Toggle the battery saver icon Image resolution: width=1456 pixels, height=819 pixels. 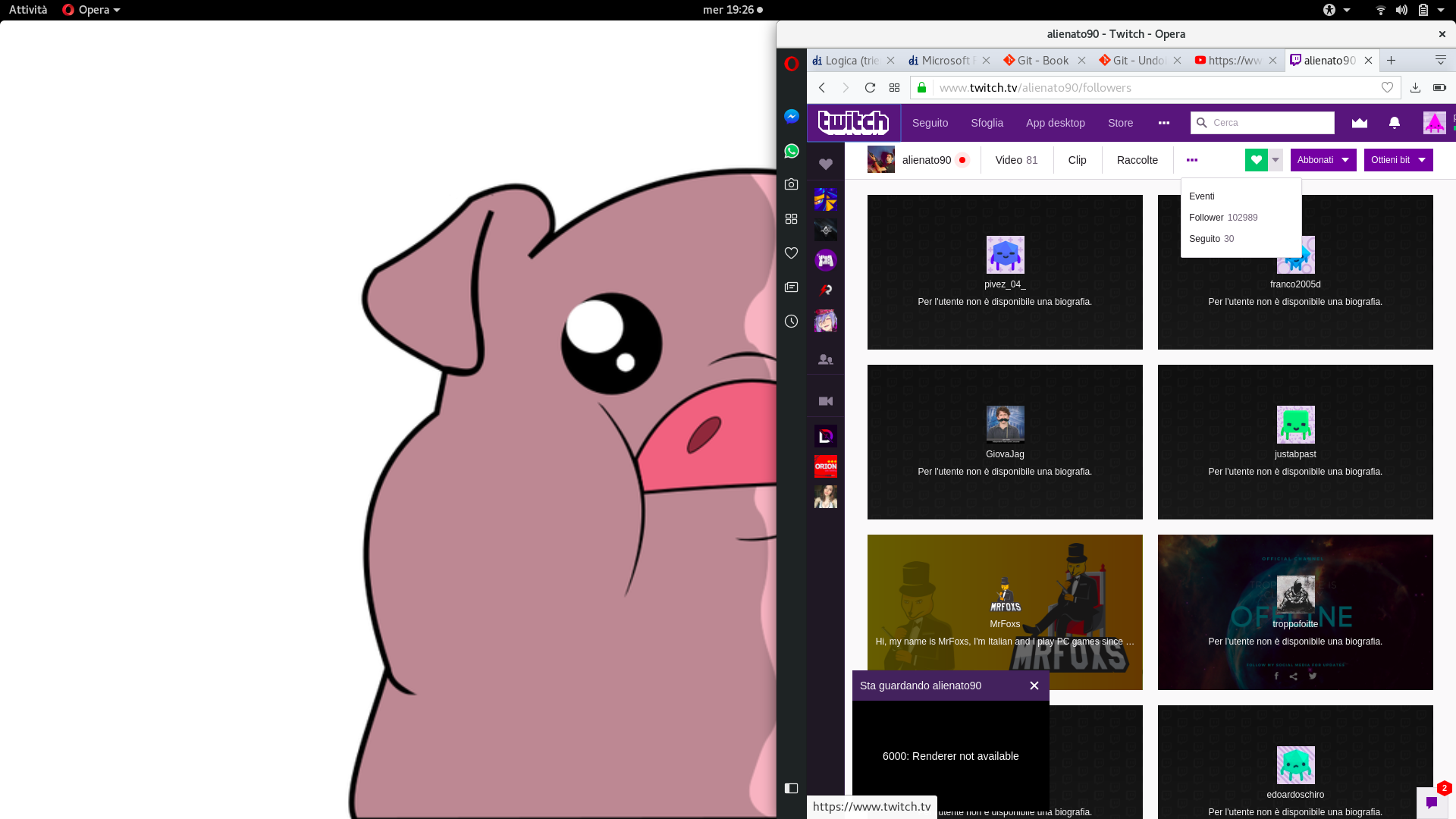pos(1439,88)
